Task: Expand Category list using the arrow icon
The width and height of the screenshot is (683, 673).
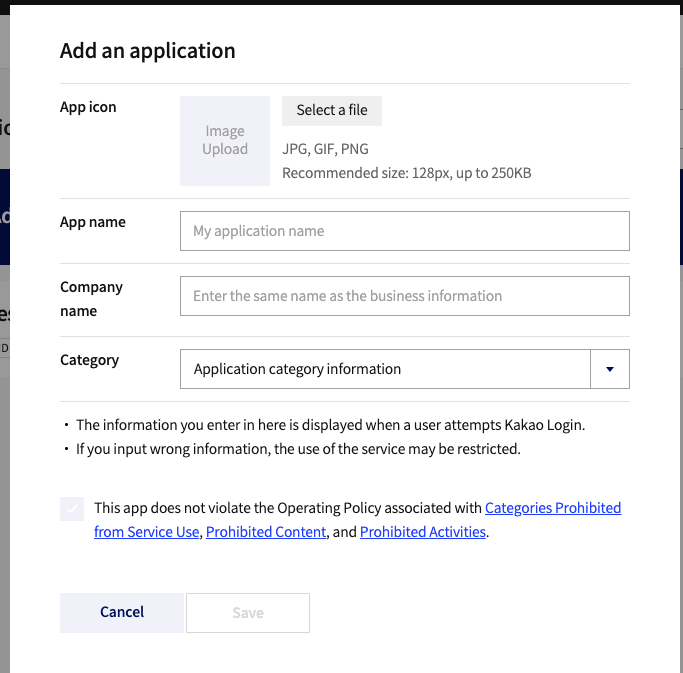Action: click(x=610, y=369)
